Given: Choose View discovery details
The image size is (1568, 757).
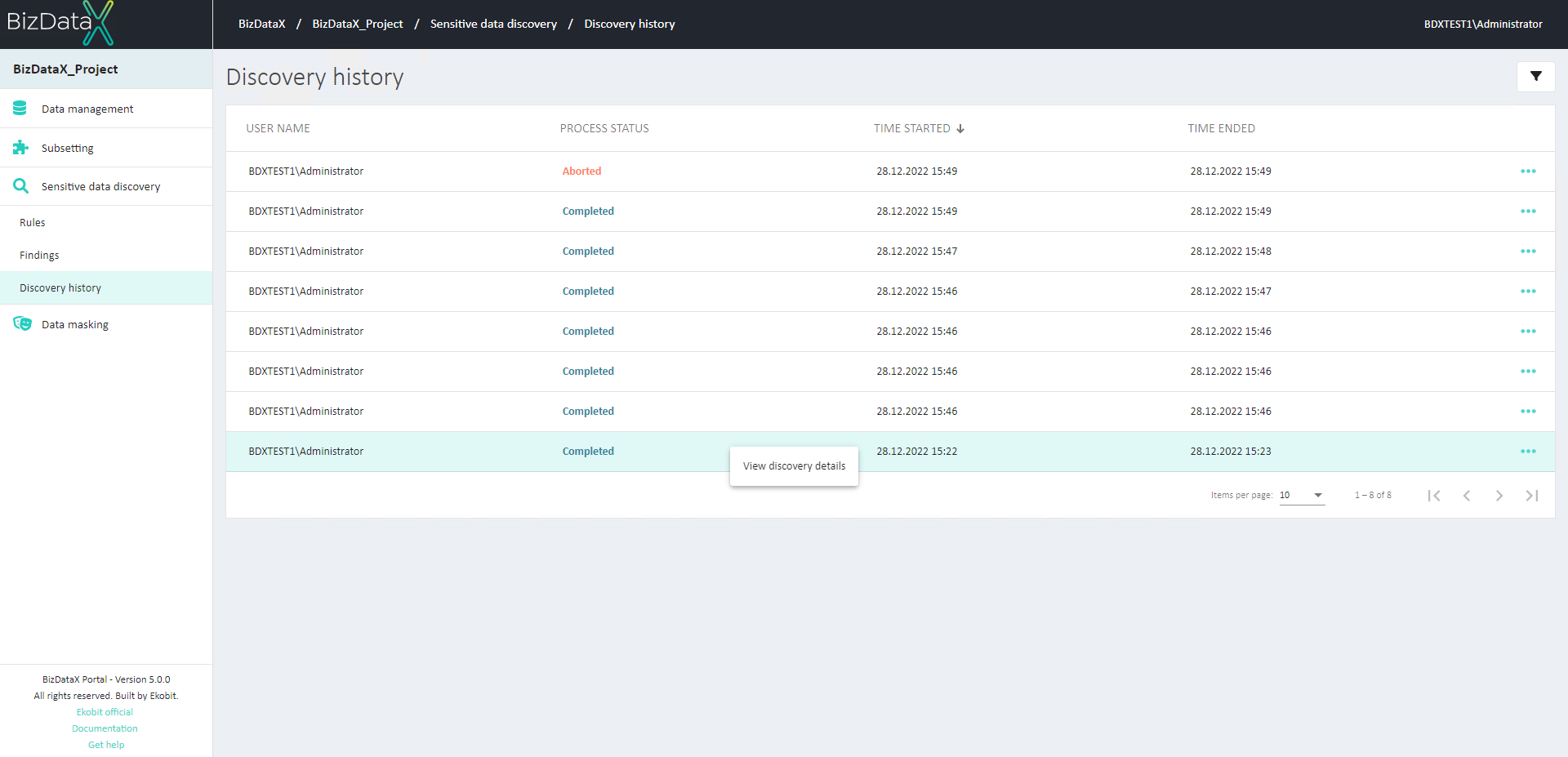Looking at the screenshot, I should [x=794, y=466].
